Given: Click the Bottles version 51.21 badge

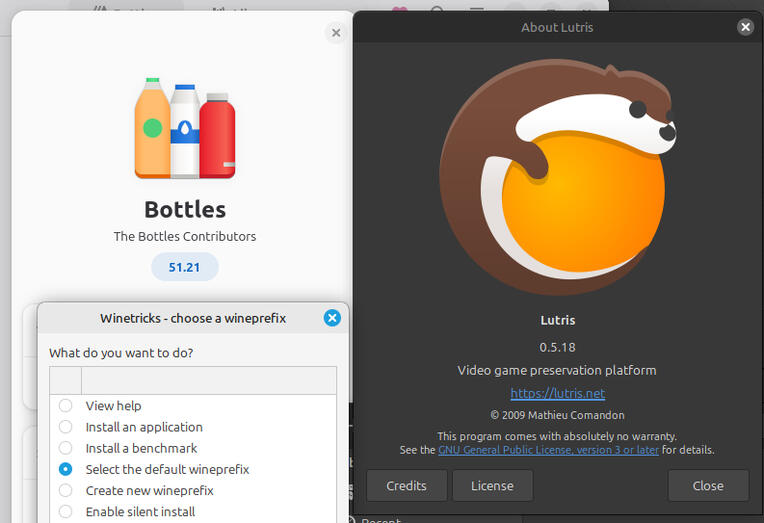Looking at the screenshot, I should [x=185, y=267].
